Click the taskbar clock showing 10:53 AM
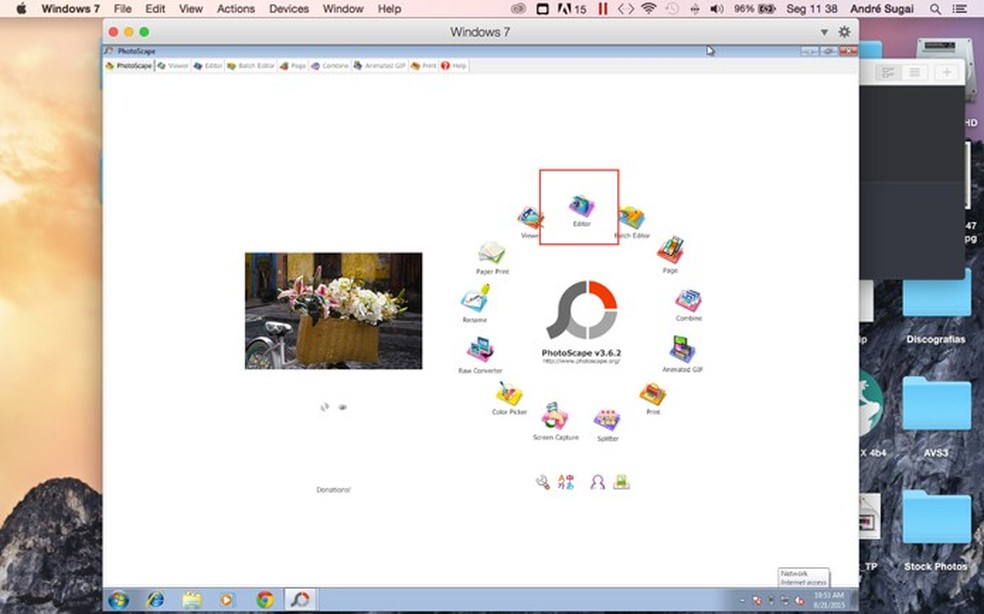This screenshot has height=614, width=984. pyautogui.click(x=828, y=600)
